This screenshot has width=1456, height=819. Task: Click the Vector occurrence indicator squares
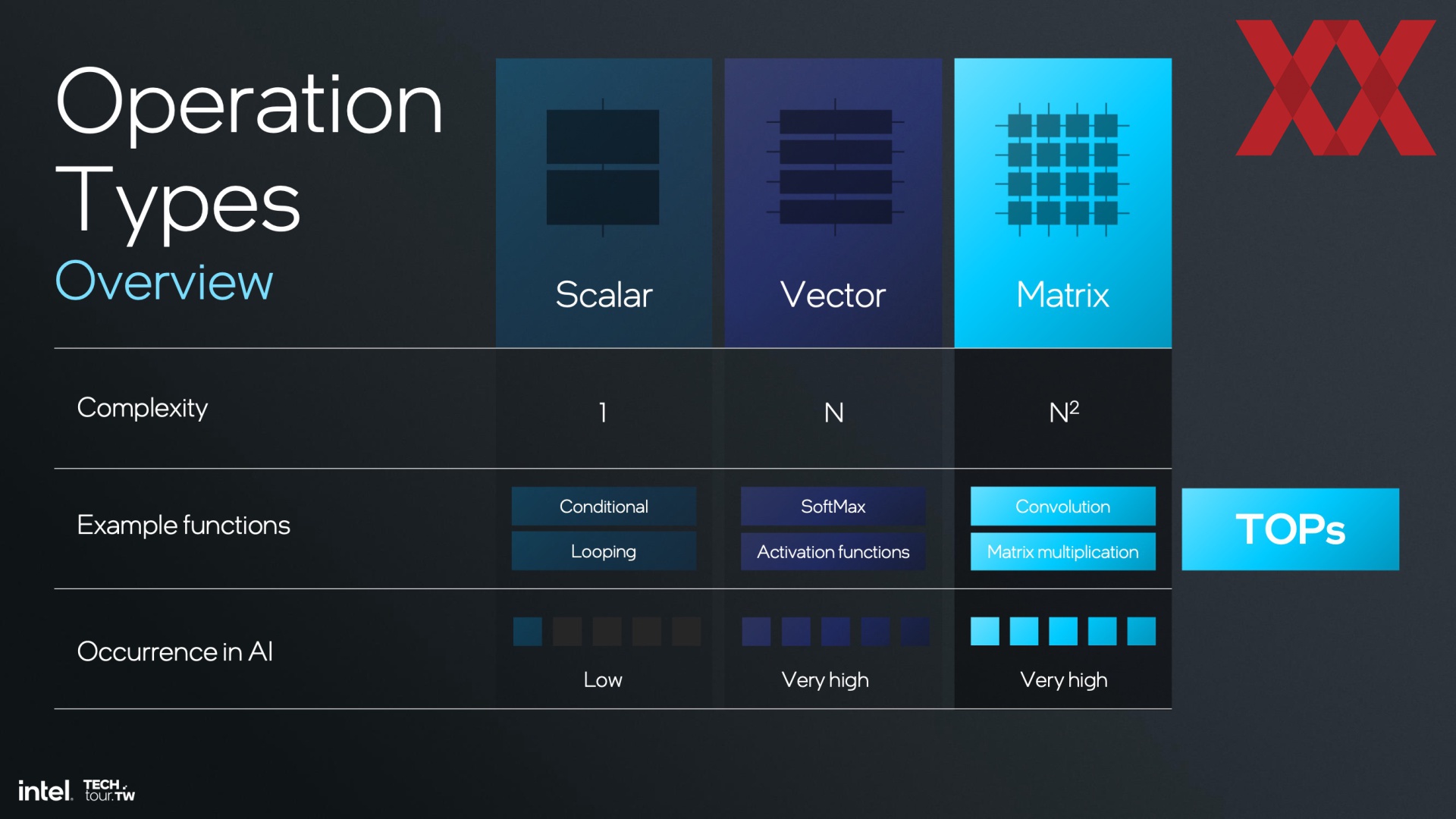(x=836, y=631)
